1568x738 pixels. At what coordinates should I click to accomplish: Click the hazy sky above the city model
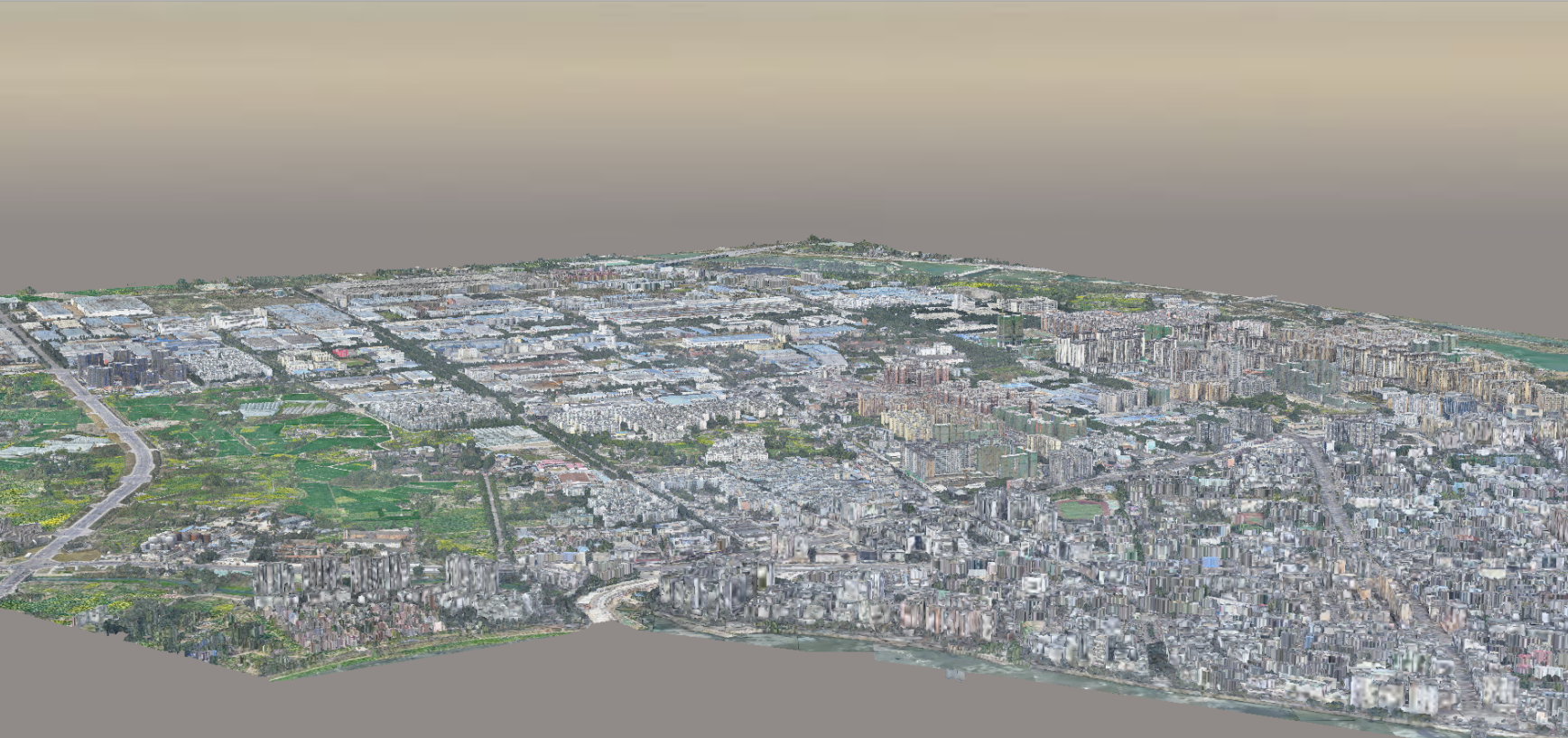tap(776, 108)
